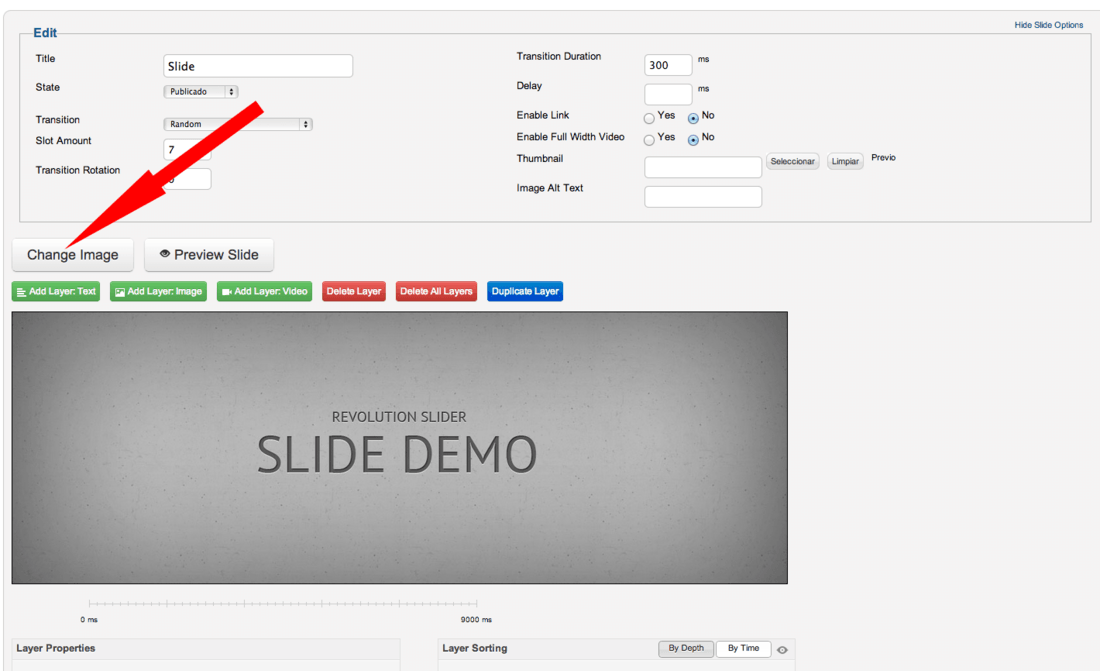Image resolution: width=1100 pixels, height=671 pixels.
Task: Click the Change Image button
Action: 72,255
